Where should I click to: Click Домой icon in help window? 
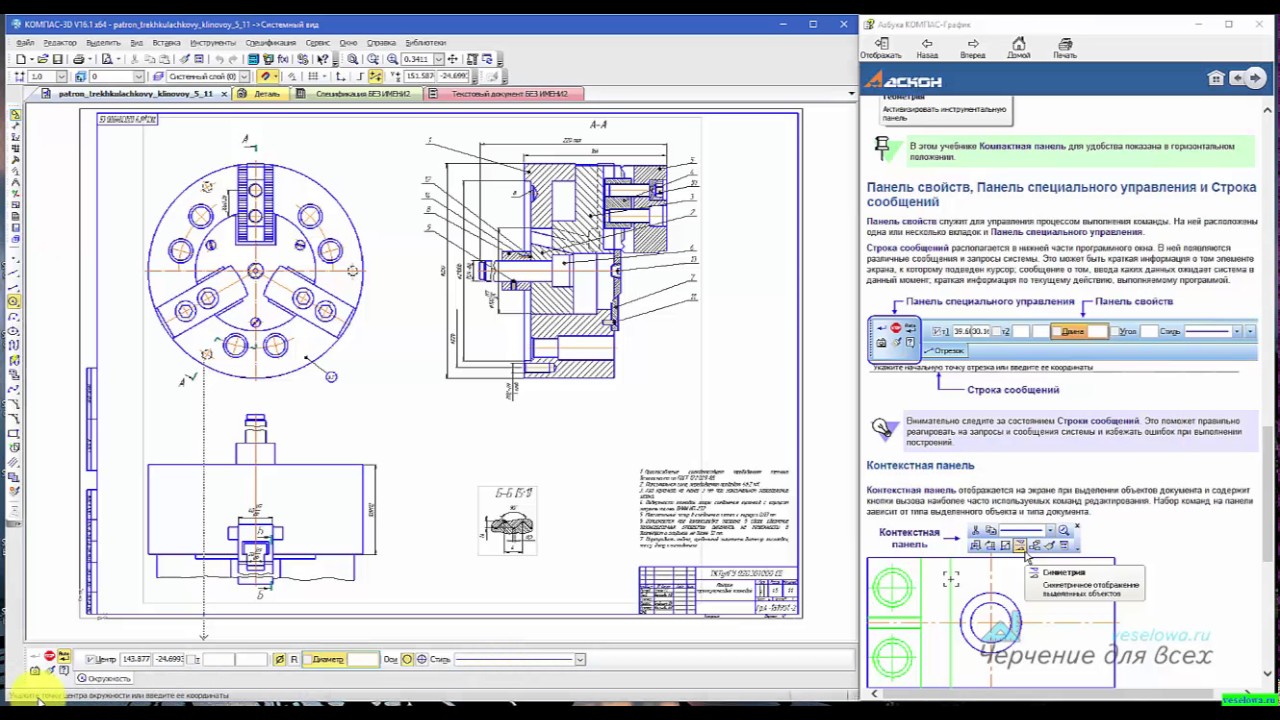(x=1018, y=48)
